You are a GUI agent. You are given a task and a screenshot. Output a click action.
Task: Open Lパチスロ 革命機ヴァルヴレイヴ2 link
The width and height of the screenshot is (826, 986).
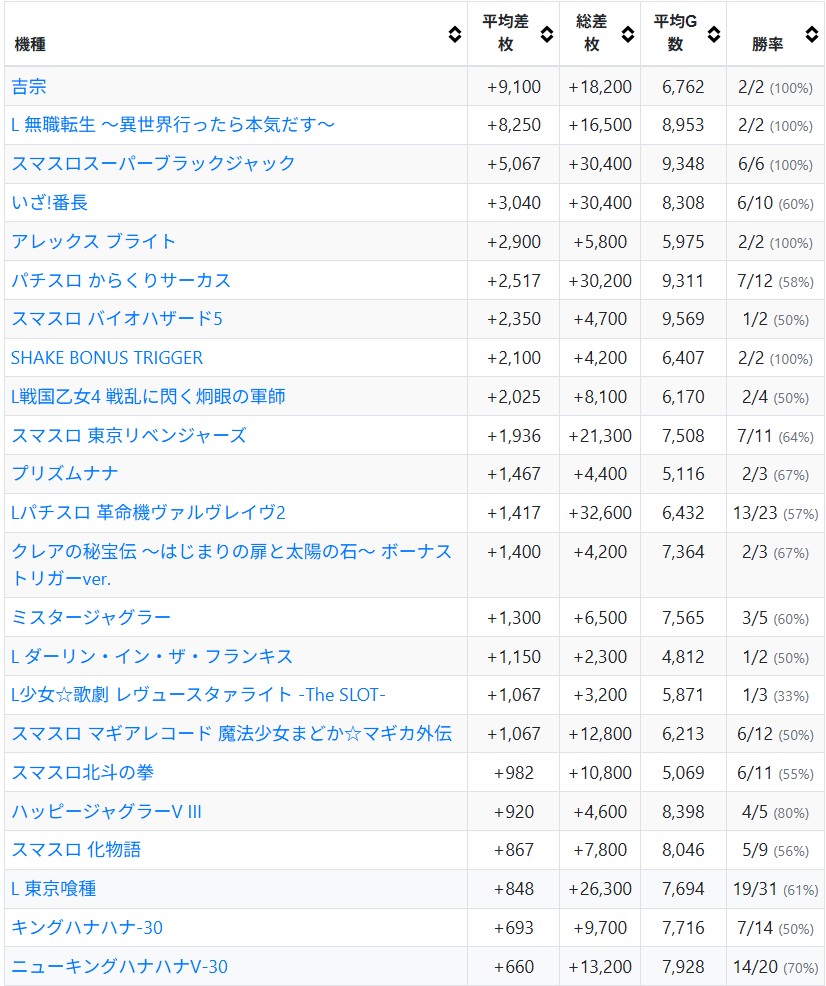tap(148, 513)
